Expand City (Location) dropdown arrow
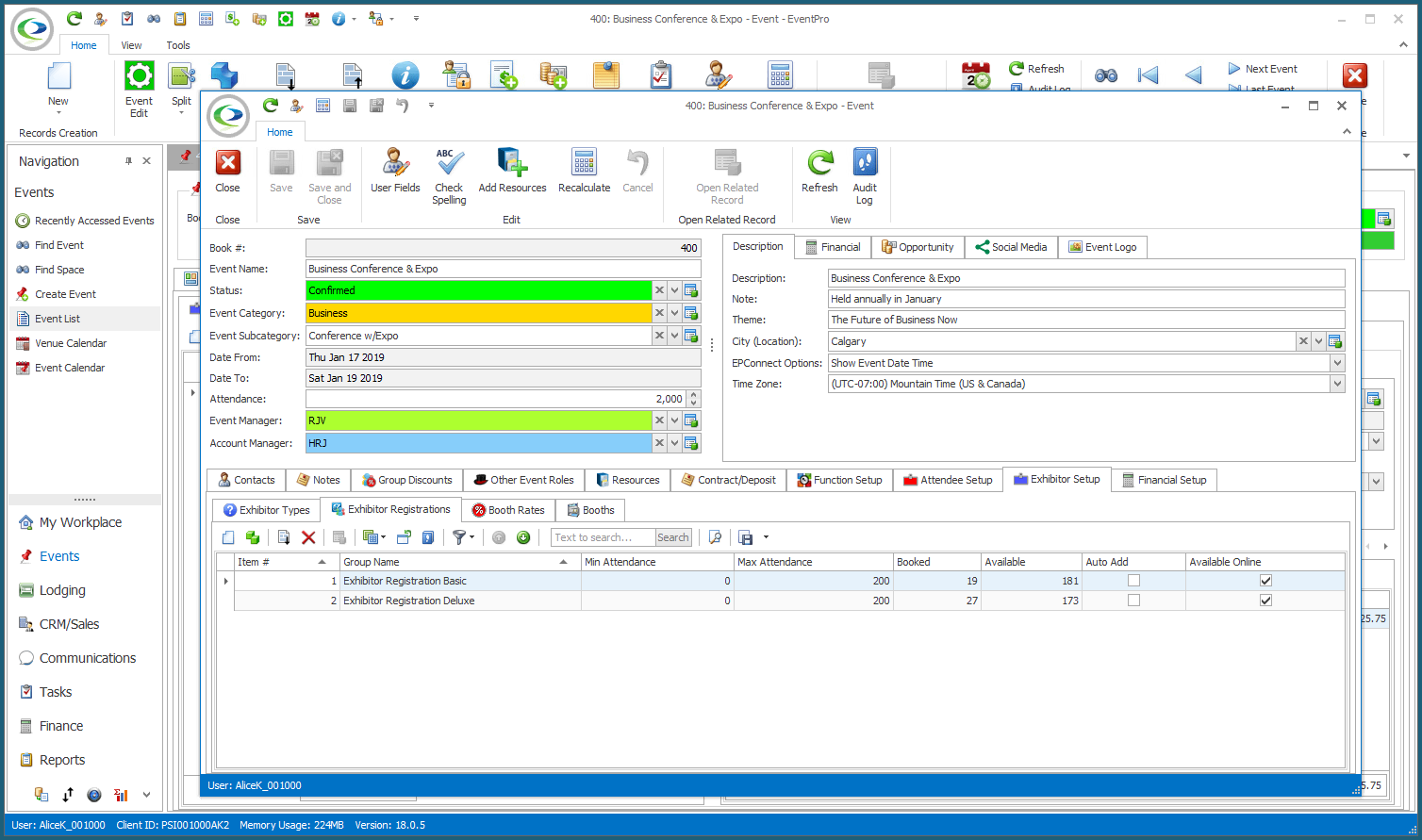This screenshot has width=1422, height=840. (x=1319, y=341)
